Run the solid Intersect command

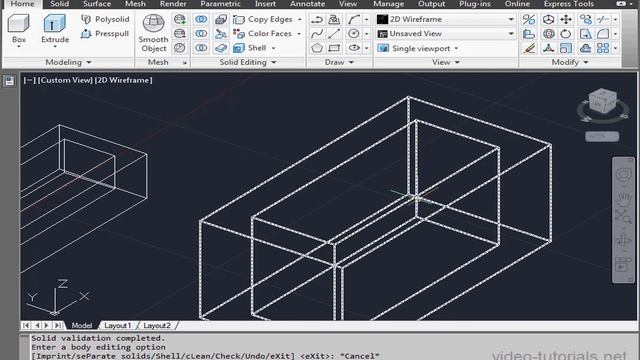tap(201, 48)
